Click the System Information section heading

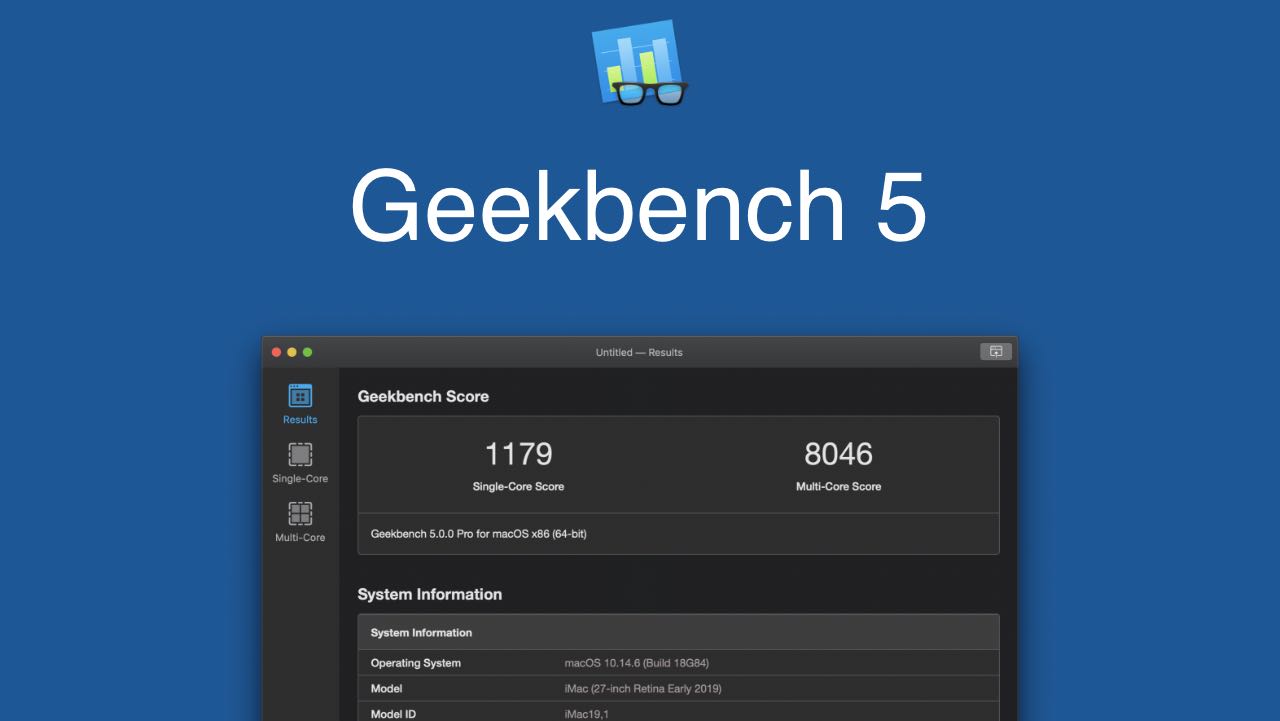coord(430,594)
